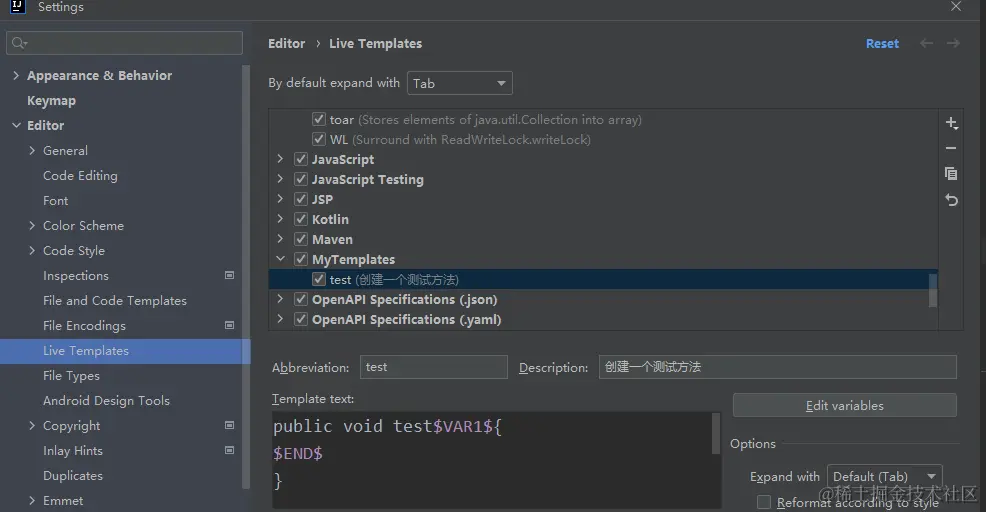
Task: Uncheck the toar template checkbox
Action: tap(319, 120)
